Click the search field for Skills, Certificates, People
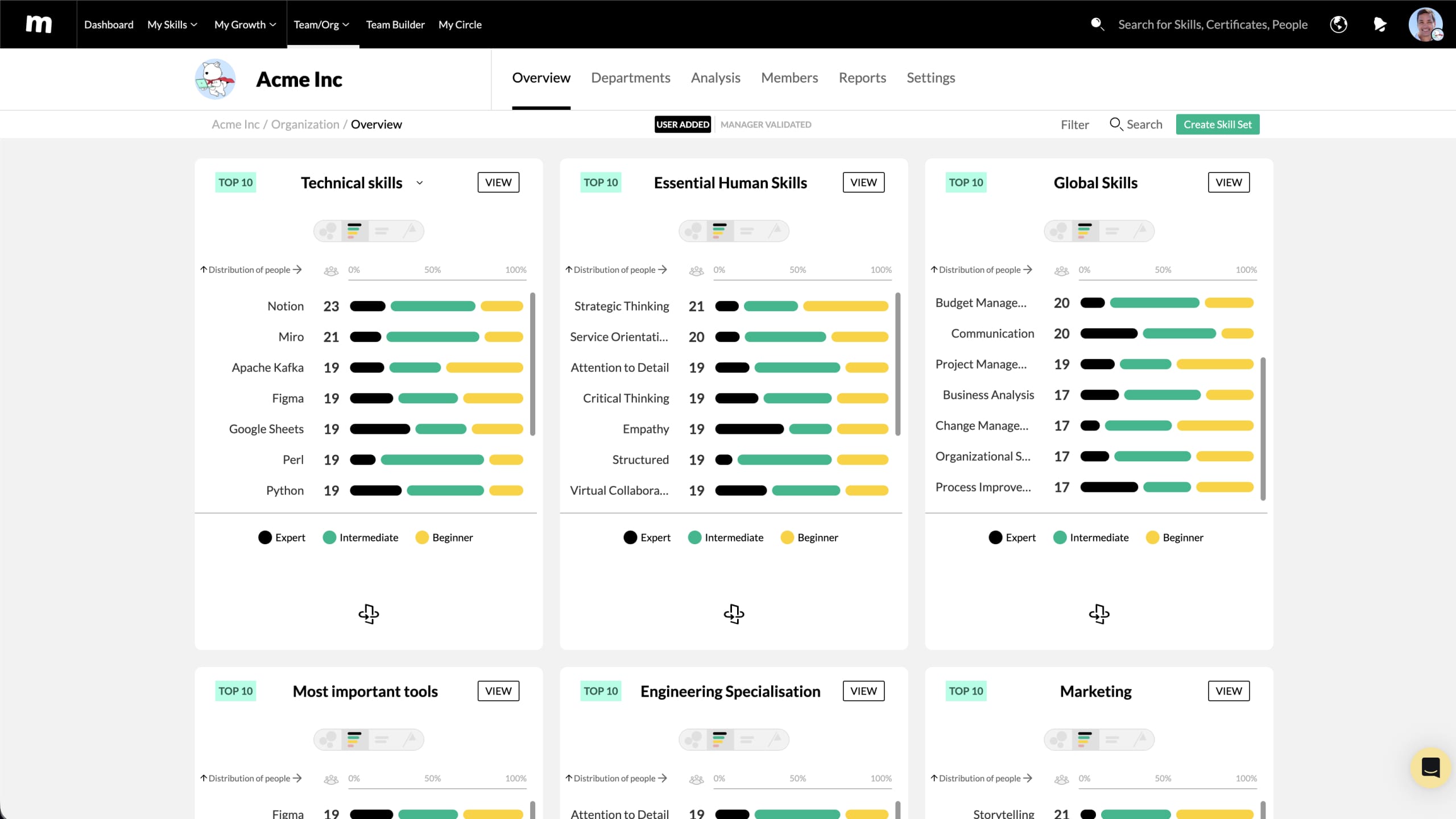 1213,24
